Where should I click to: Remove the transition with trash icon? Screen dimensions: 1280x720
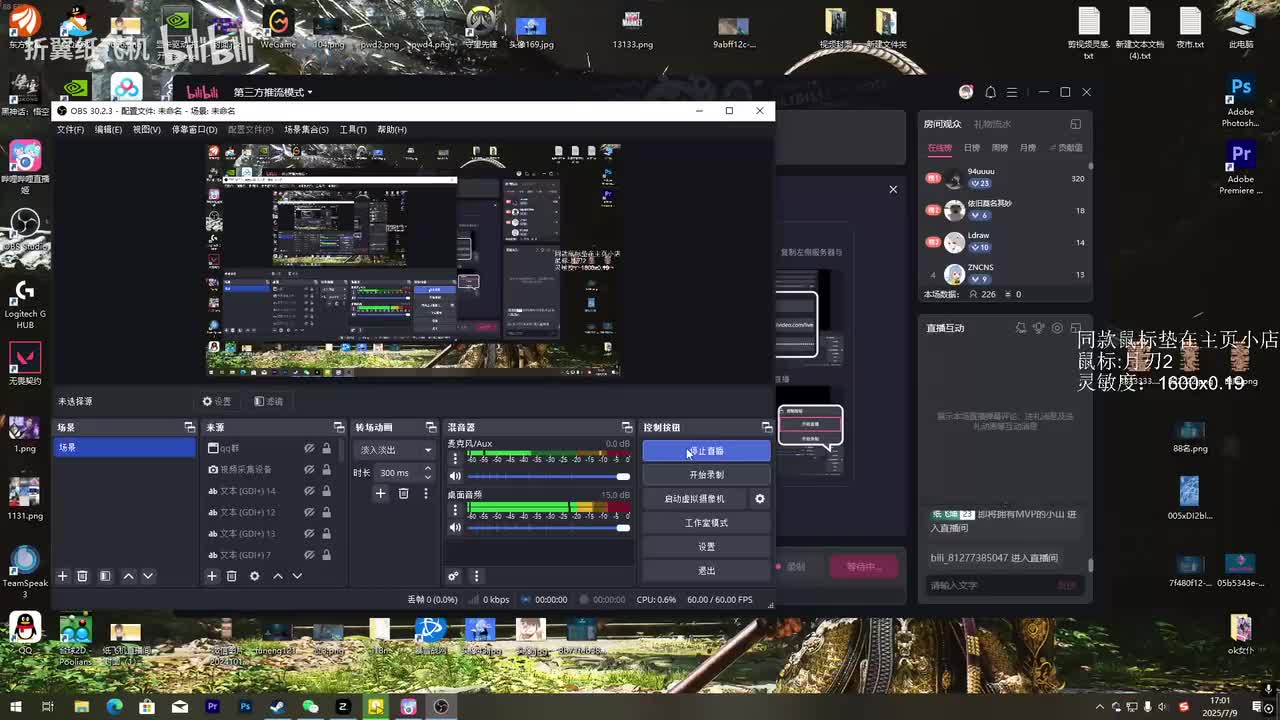[403, 493]
